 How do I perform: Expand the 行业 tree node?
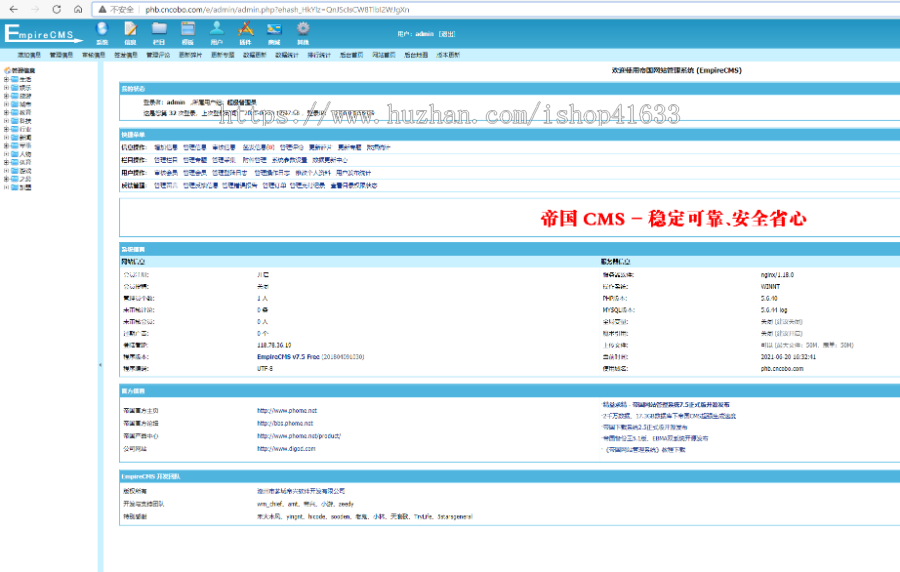tap(6, 129)
